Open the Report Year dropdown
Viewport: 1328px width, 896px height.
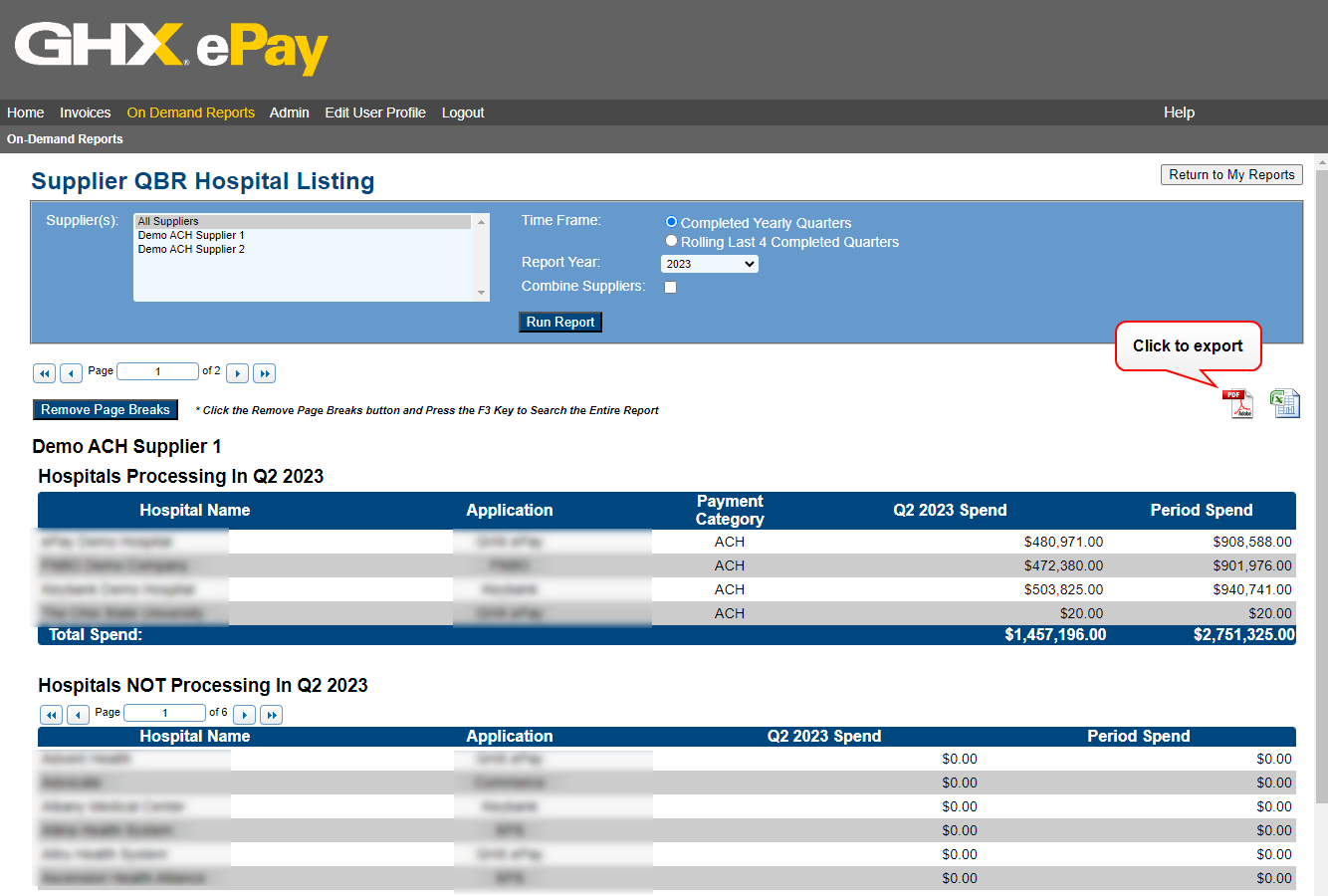[x=710, y=264]
